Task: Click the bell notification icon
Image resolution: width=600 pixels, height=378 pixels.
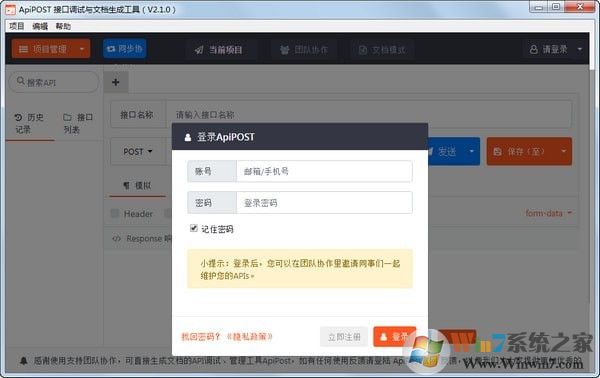Action: click(24, 360)
